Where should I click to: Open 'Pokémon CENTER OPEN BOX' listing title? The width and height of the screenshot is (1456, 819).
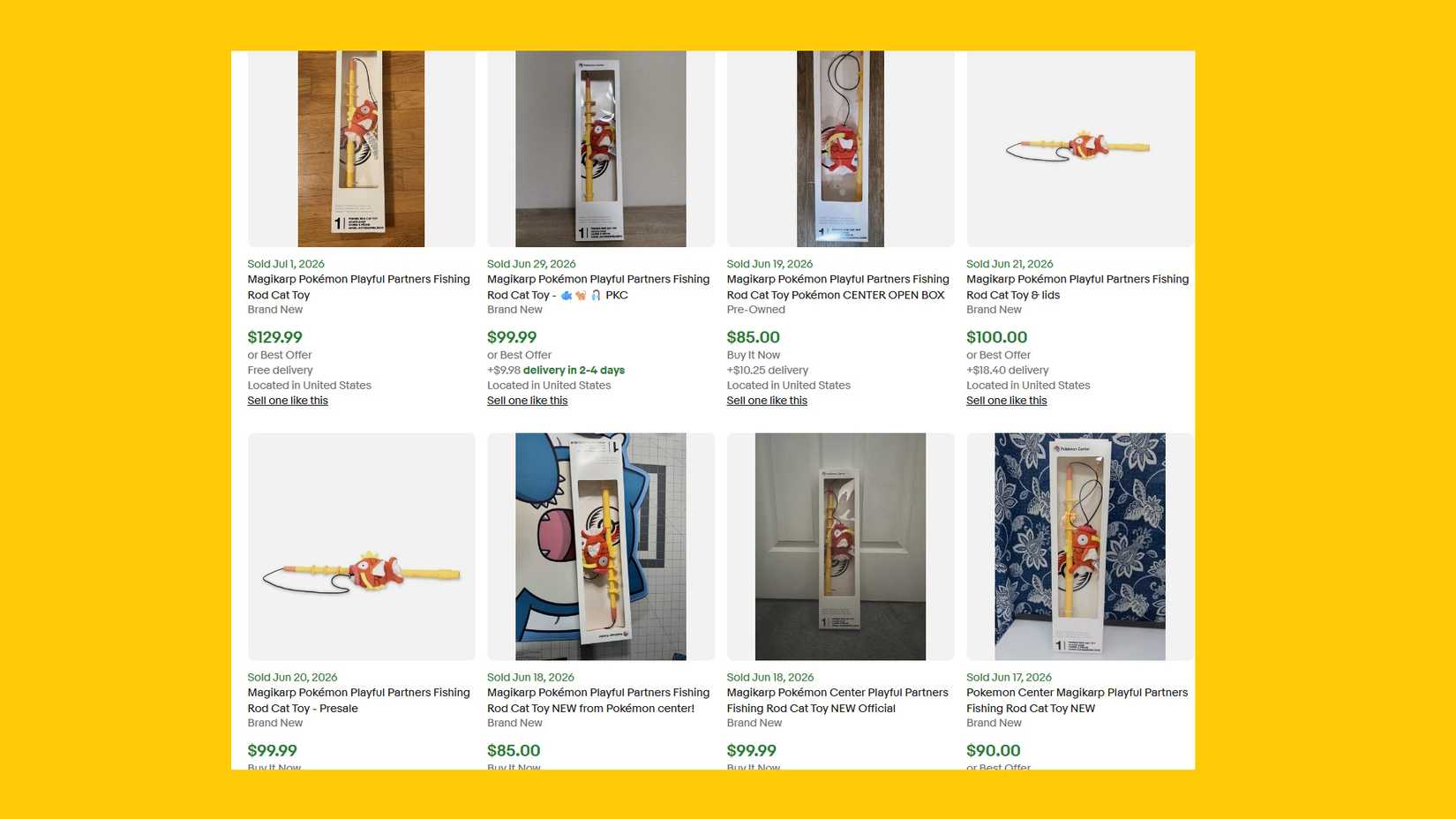[x=837, y=287]
